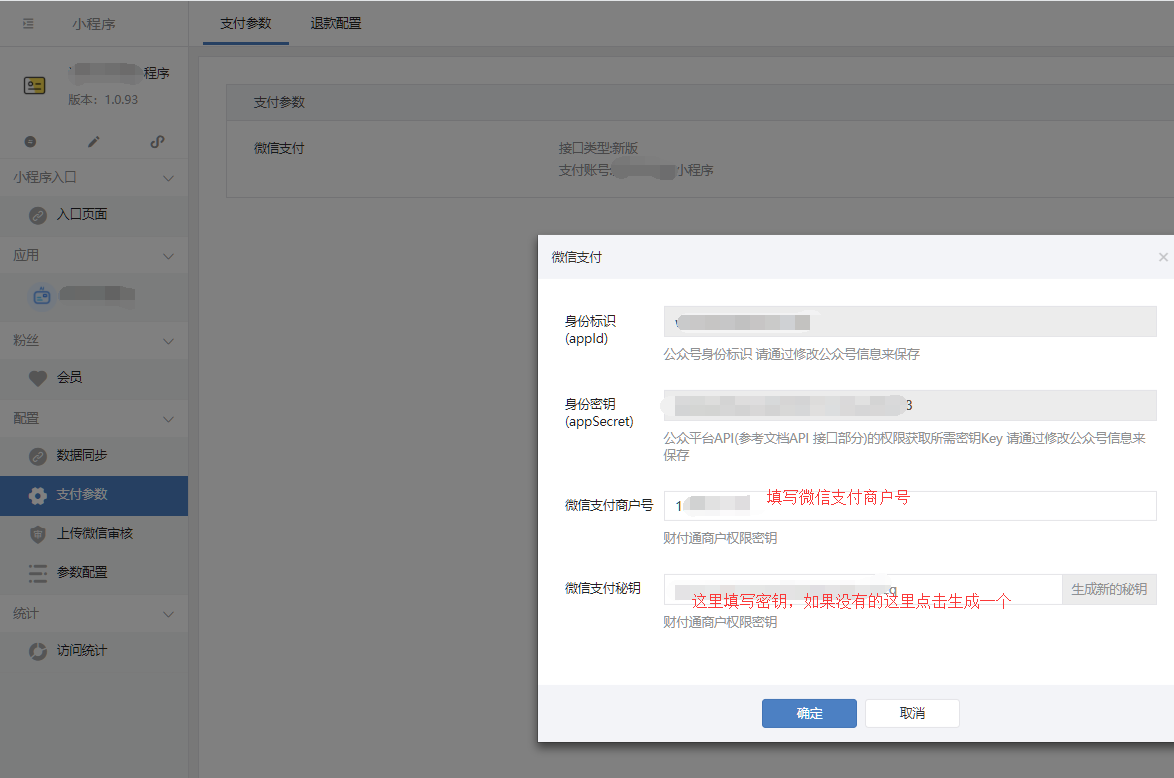Viewport: 1174px width, 778px height.
Task: Open the 会员 members page
Action: [x=69, y=377]
